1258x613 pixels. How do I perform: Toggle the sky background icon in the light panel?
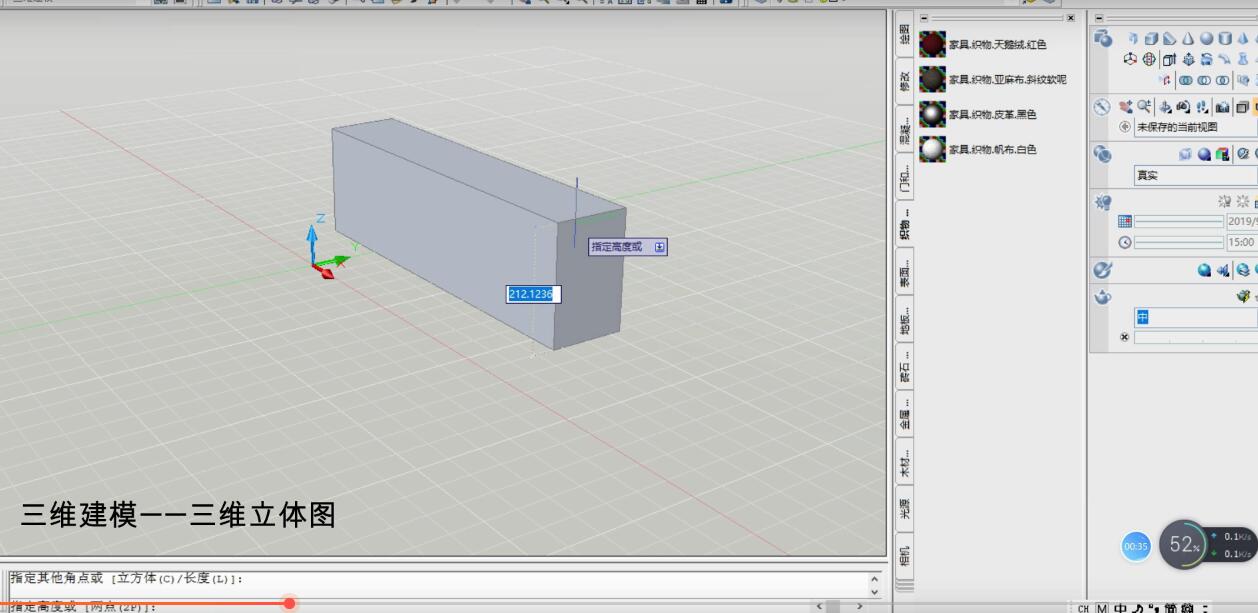click(1242, 202)
